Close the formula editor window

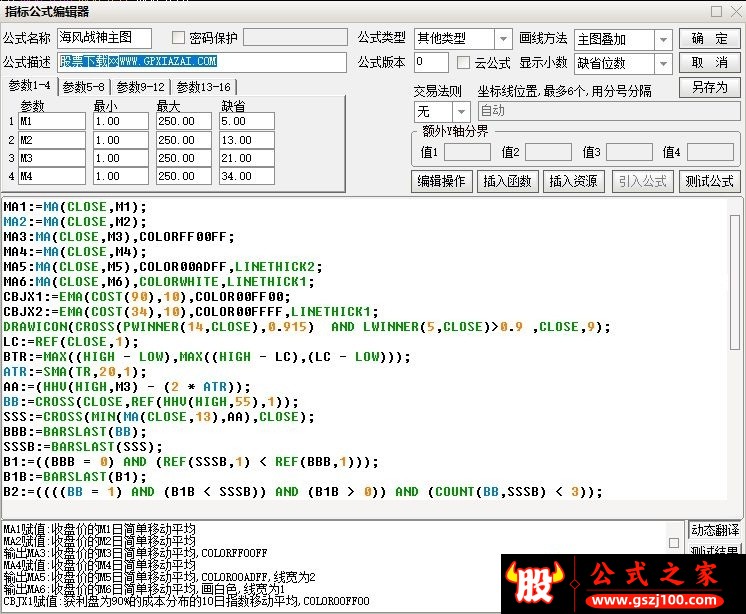[x=736, y=11]
